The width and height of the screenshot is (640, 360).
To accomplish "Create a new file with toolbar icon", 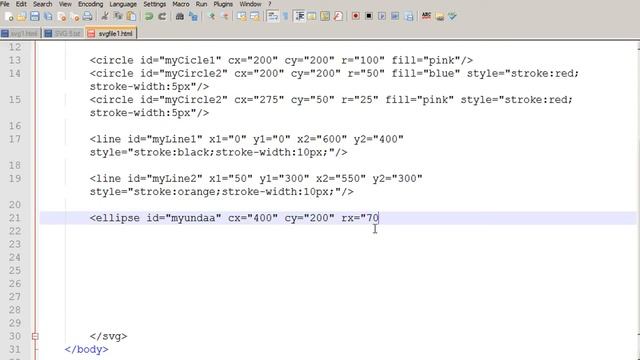I will click(9, 16).
